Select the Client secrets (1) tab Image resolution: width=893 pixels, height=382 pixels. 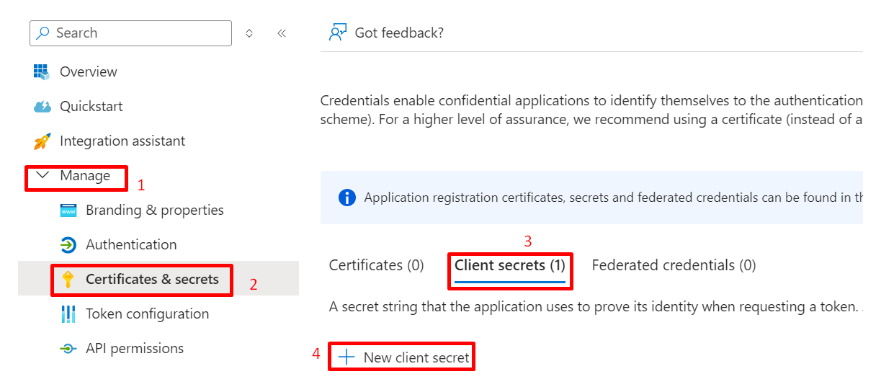(509, 265)
